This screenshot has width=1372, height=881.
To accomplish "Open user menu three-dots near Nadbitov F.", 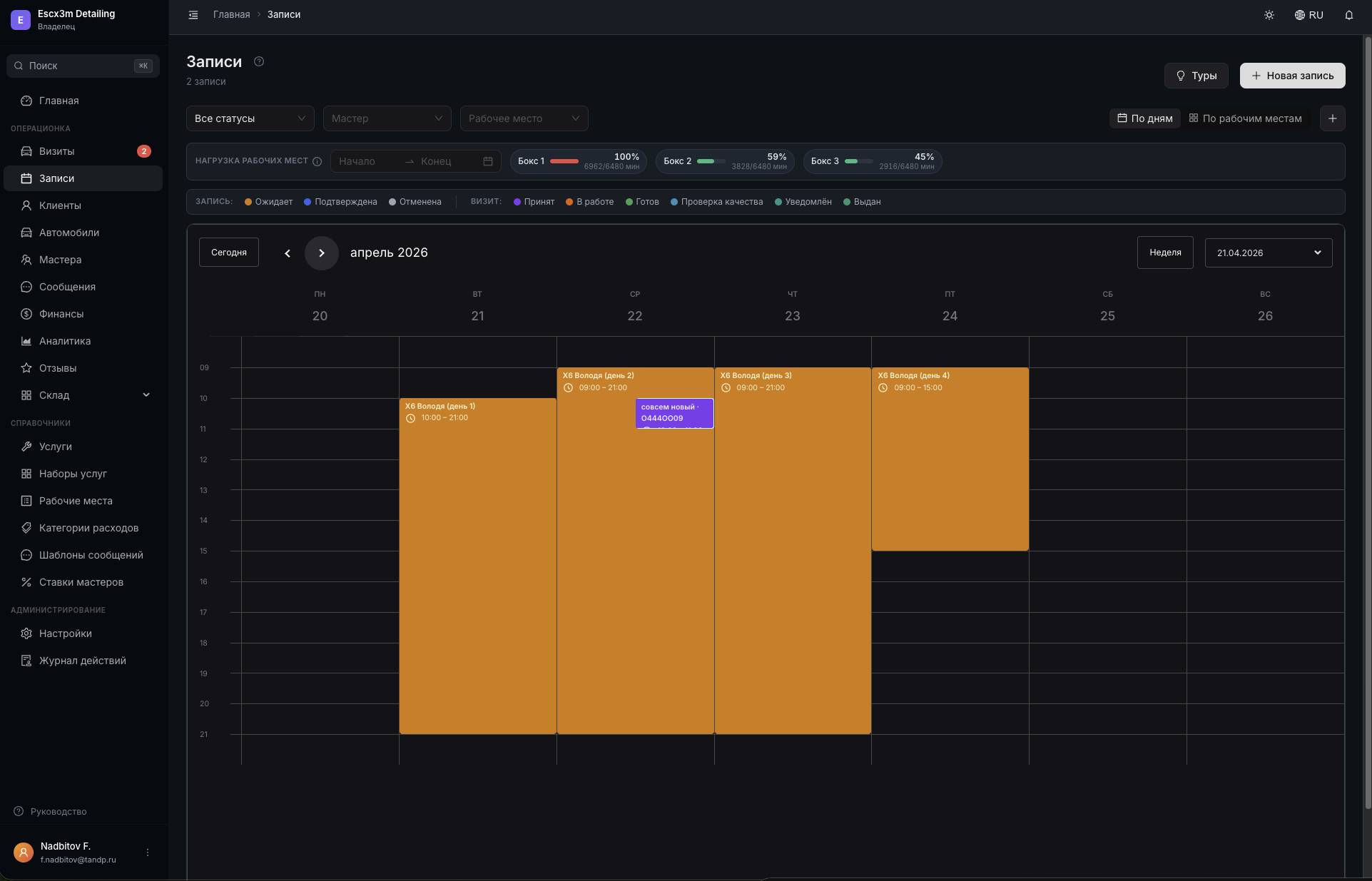I will point(148,852).
